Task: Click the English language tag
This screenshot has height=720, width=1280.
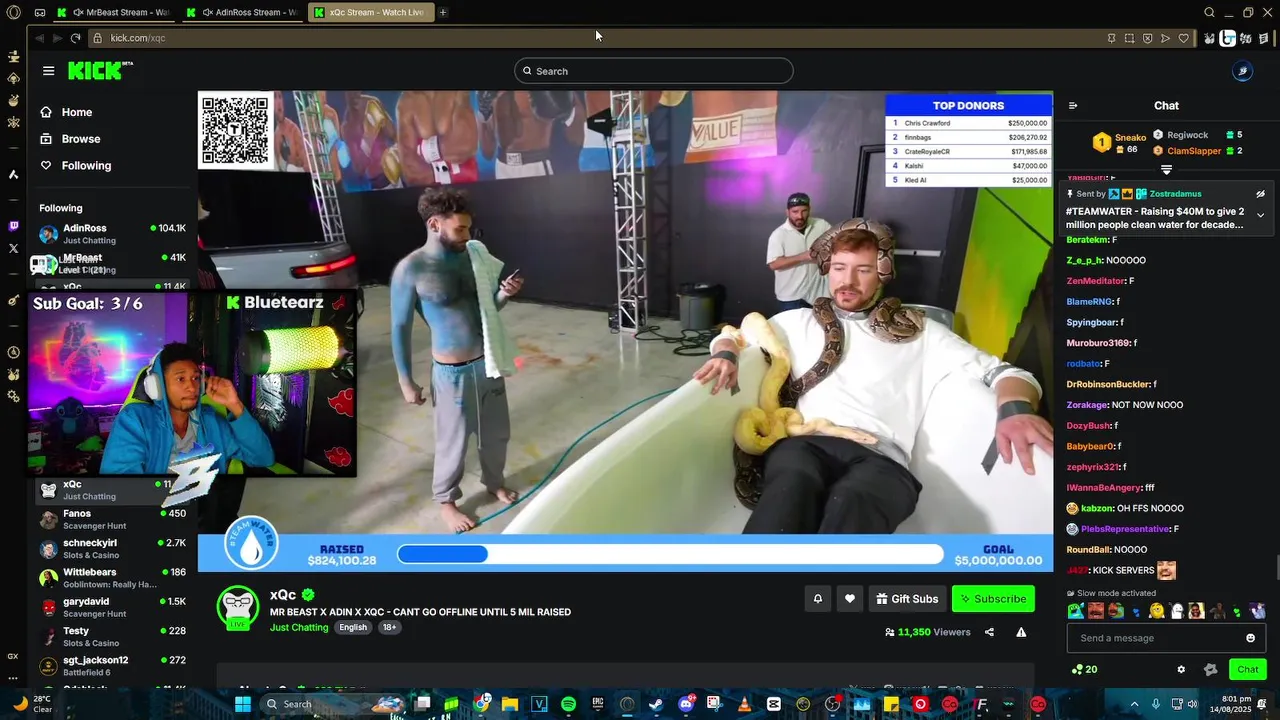Action: pyautogui.click(x=353, y=627)
